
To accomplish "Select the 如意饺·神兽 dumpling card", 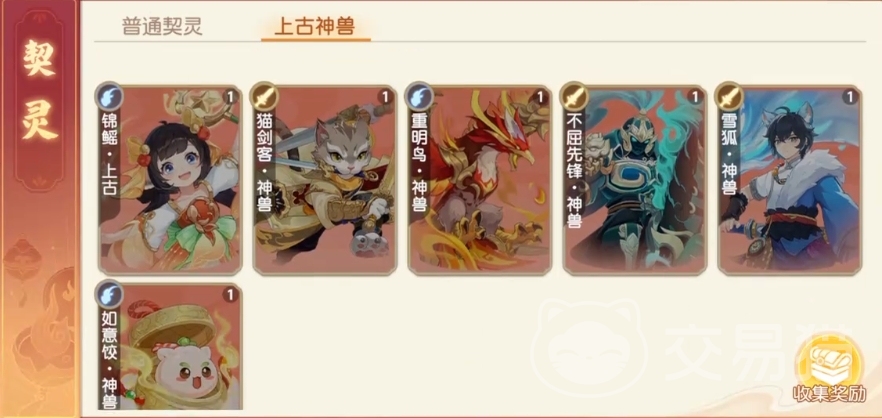I will pos(170,347).
